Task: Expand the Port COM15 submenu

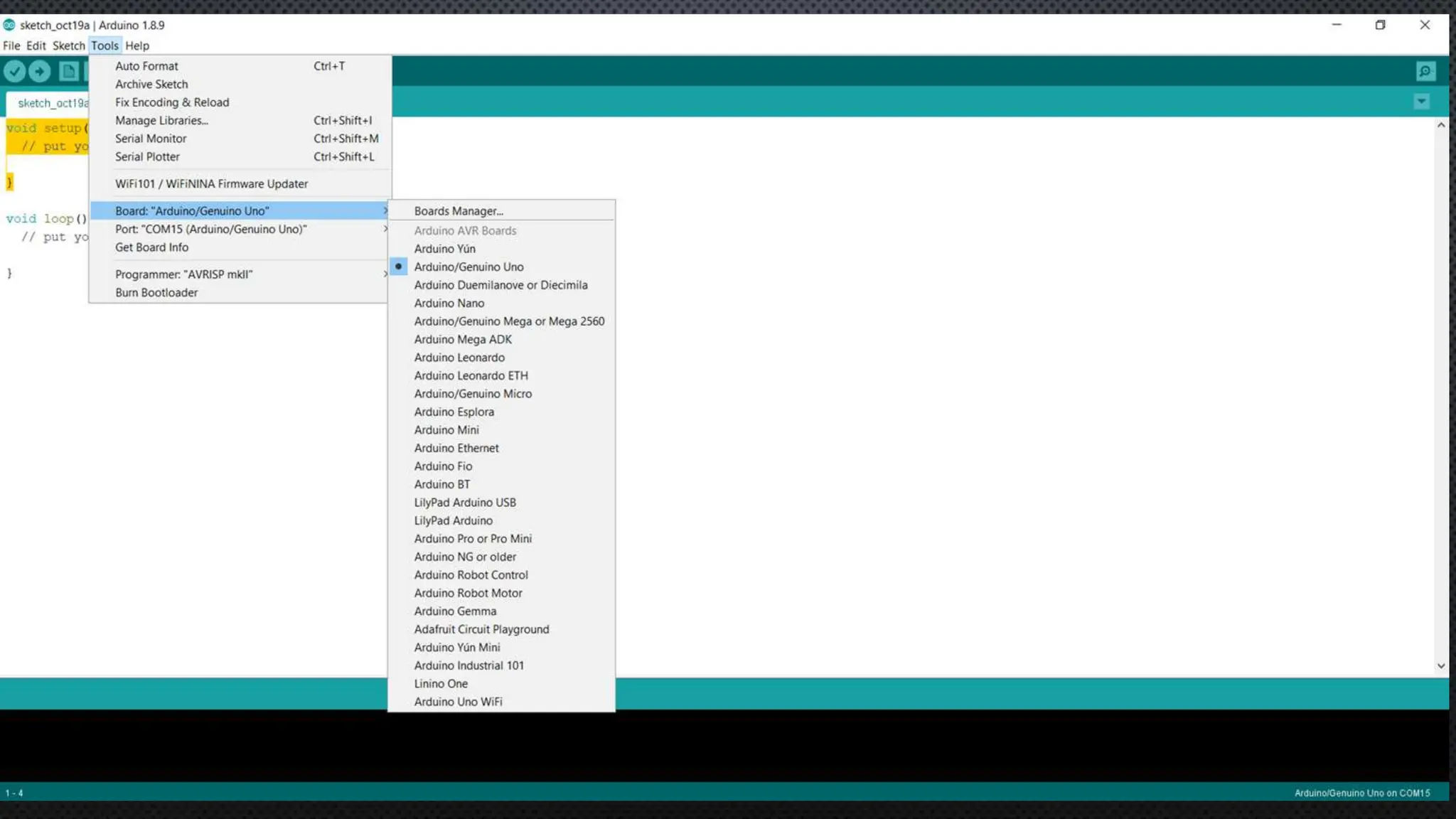Action: coord(240,229)
